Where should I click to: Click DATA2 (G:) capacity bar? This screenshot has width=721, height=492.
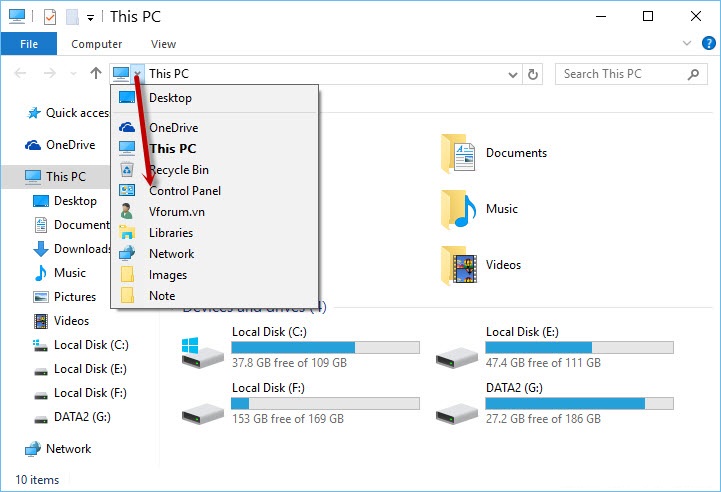(579, 404)
